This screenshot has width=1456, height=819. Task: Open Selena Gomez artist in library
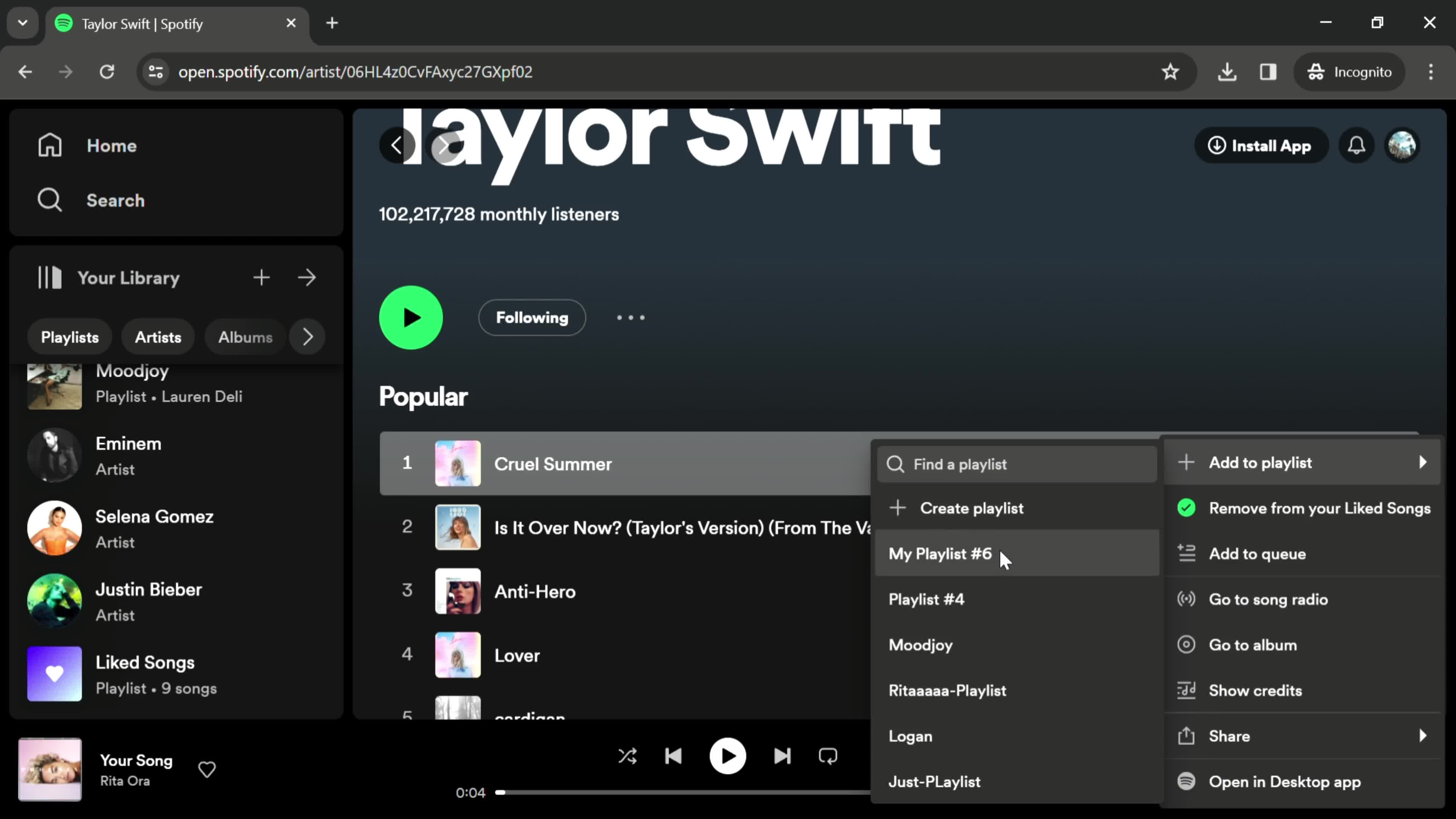point(176,529)
